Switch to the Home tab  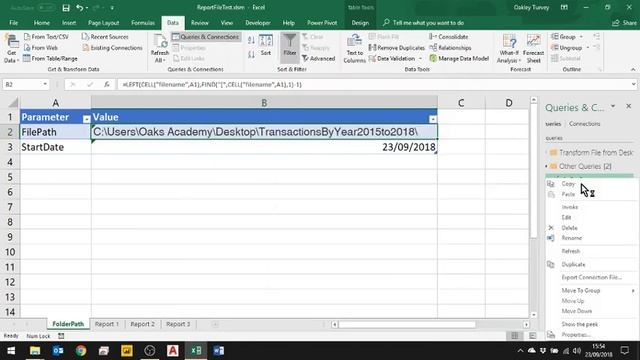tap(42, 23)
